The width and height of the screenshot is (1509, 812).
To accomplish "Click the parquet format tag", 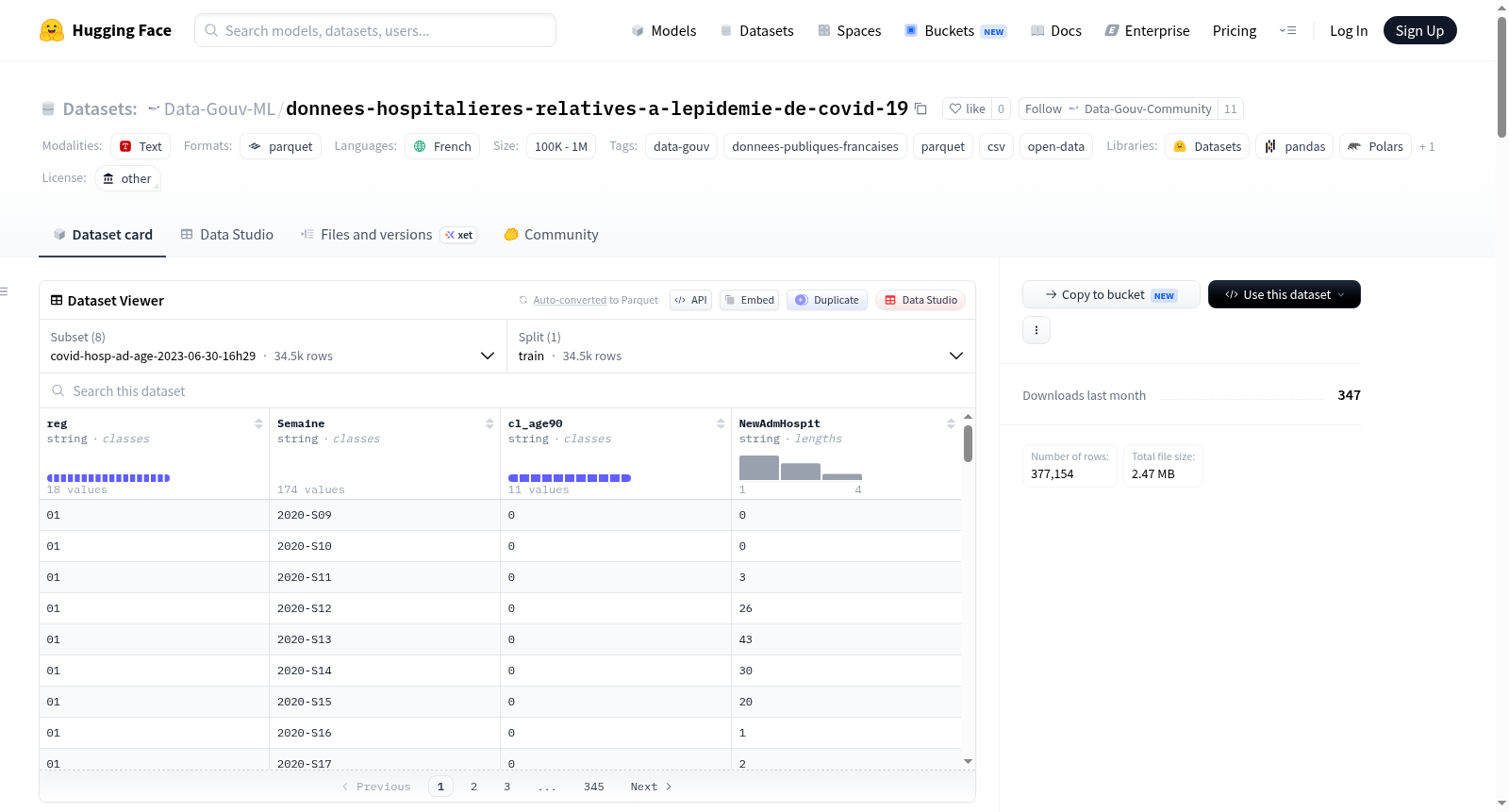I will coord(281,146).
